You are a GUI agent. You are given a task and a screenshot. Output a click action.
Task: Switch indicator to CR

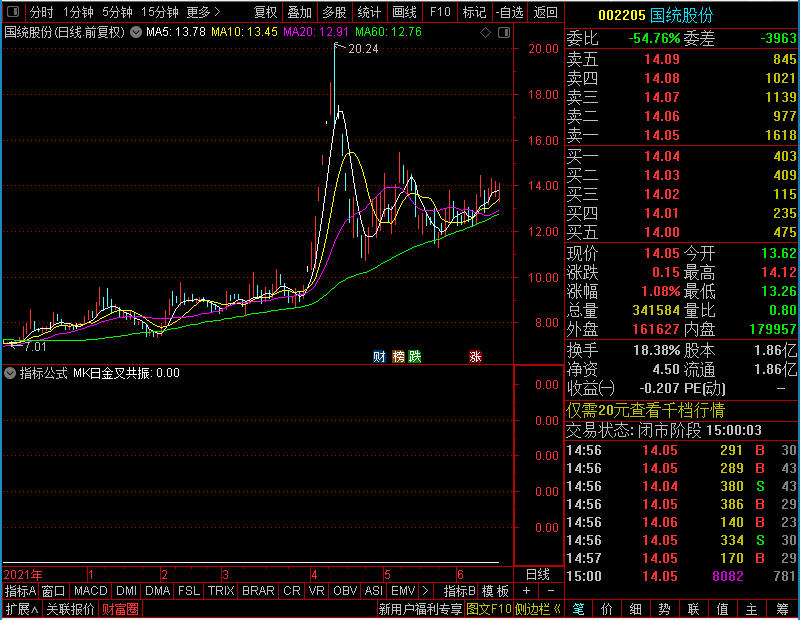292,591
